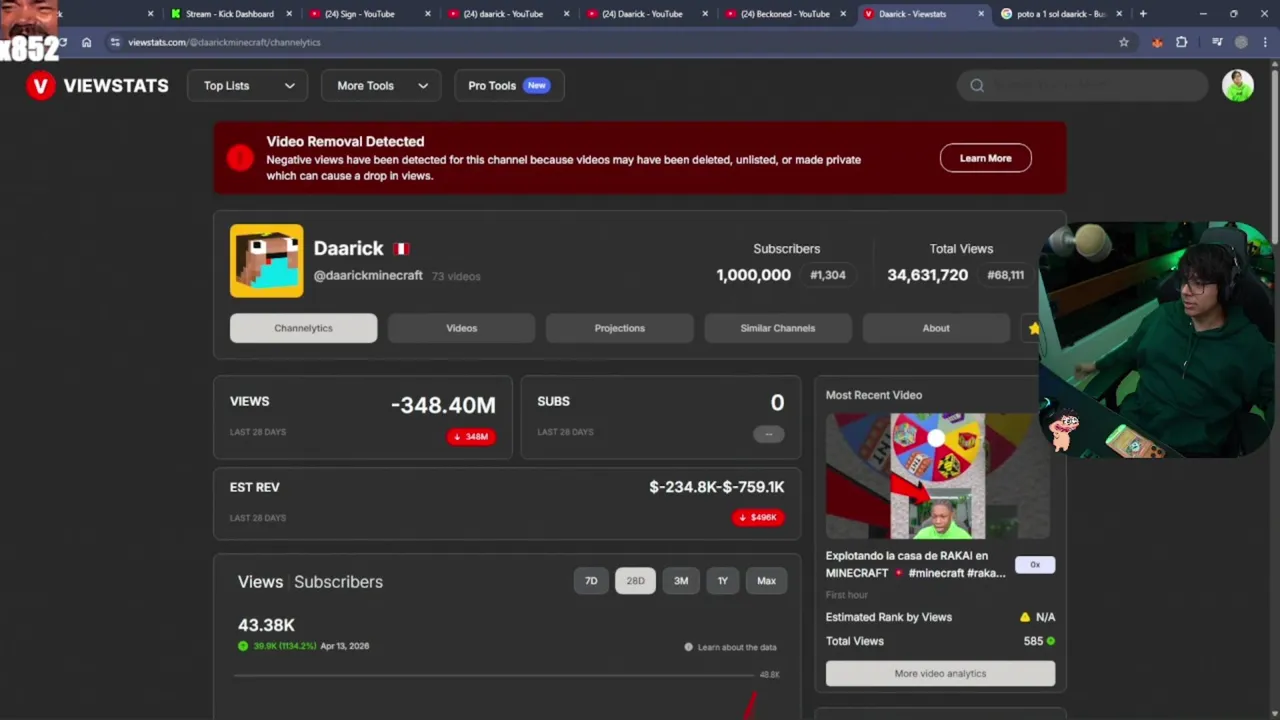The height and width of the screenshot is (720, 1280).
Task: Click Learn More on removal banner
Action: 985,158
